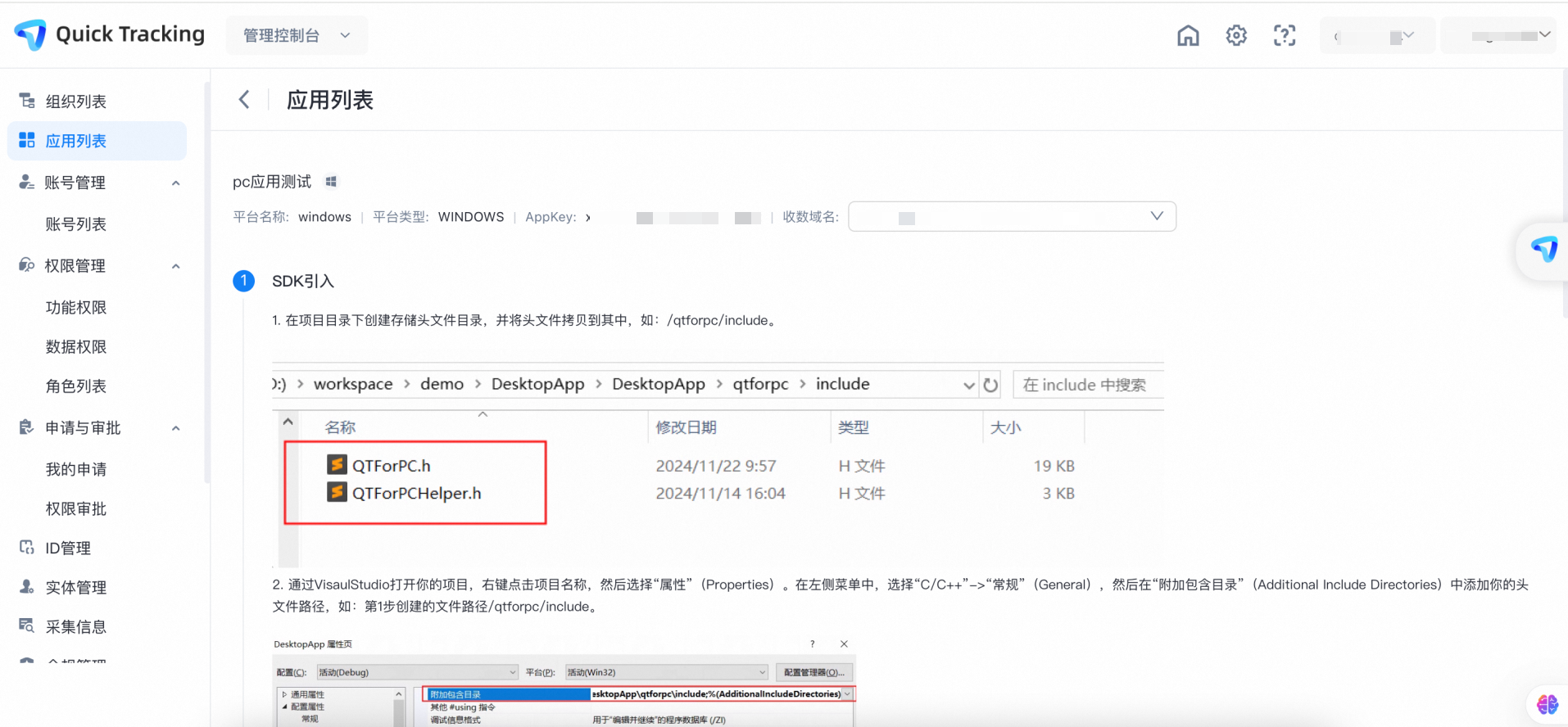1568x727 pixels.
Task: Expand the AppKey arrow
Action: [x=587, y=218]
